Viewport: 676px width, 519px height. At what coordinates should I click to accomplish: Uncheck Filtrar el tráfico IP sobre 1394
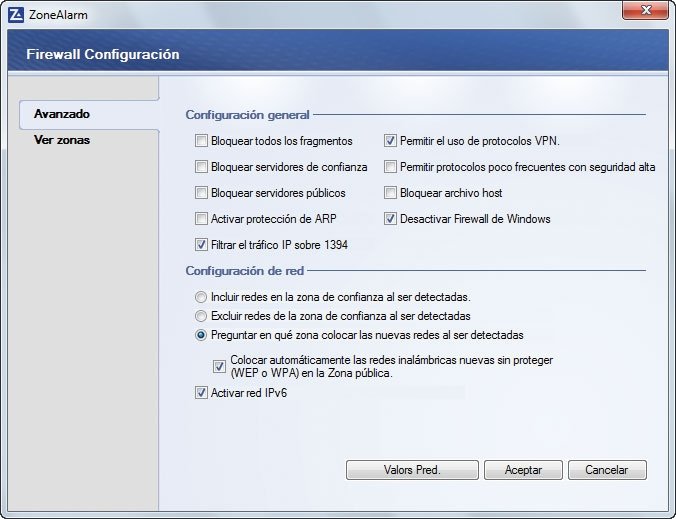(x=201, y=245)
